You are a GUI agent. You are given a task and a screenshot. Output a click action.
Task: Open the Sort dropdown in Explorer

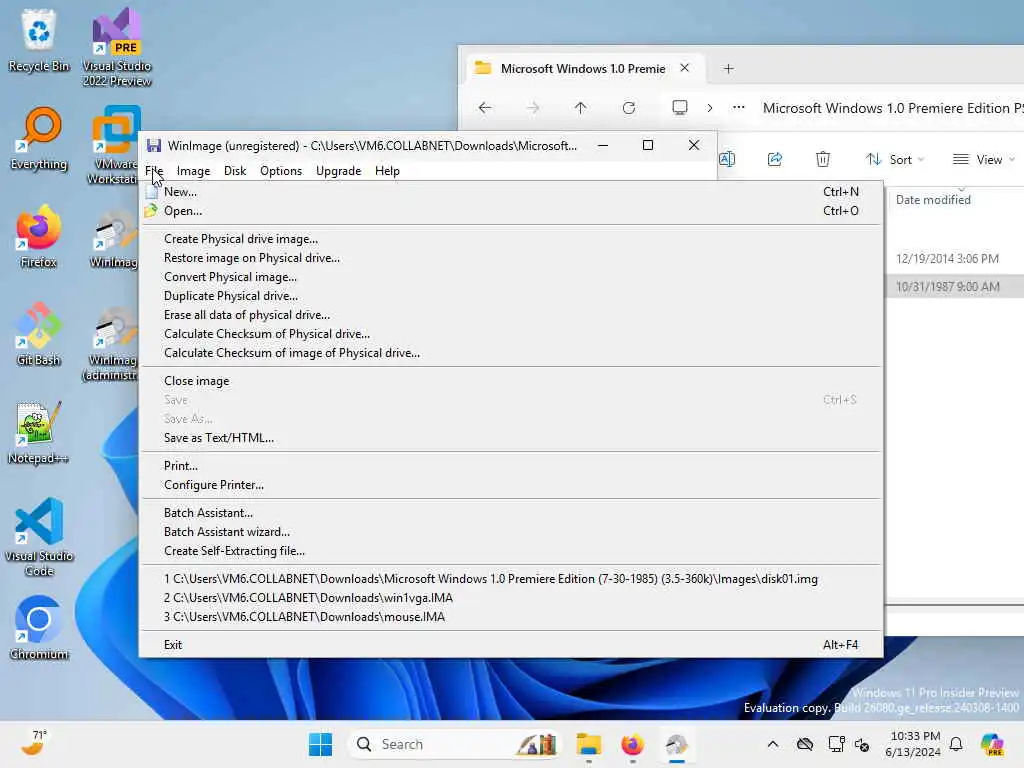pyautogui.click(x=895, y=159)
